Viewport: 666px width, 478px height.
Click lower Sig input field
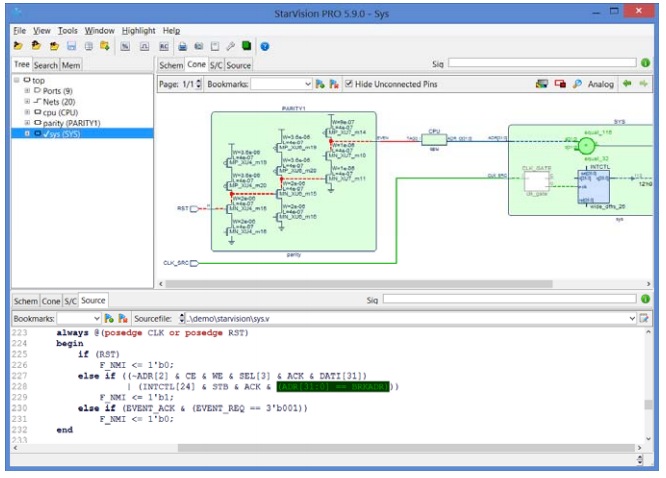[x=509, y=299]
